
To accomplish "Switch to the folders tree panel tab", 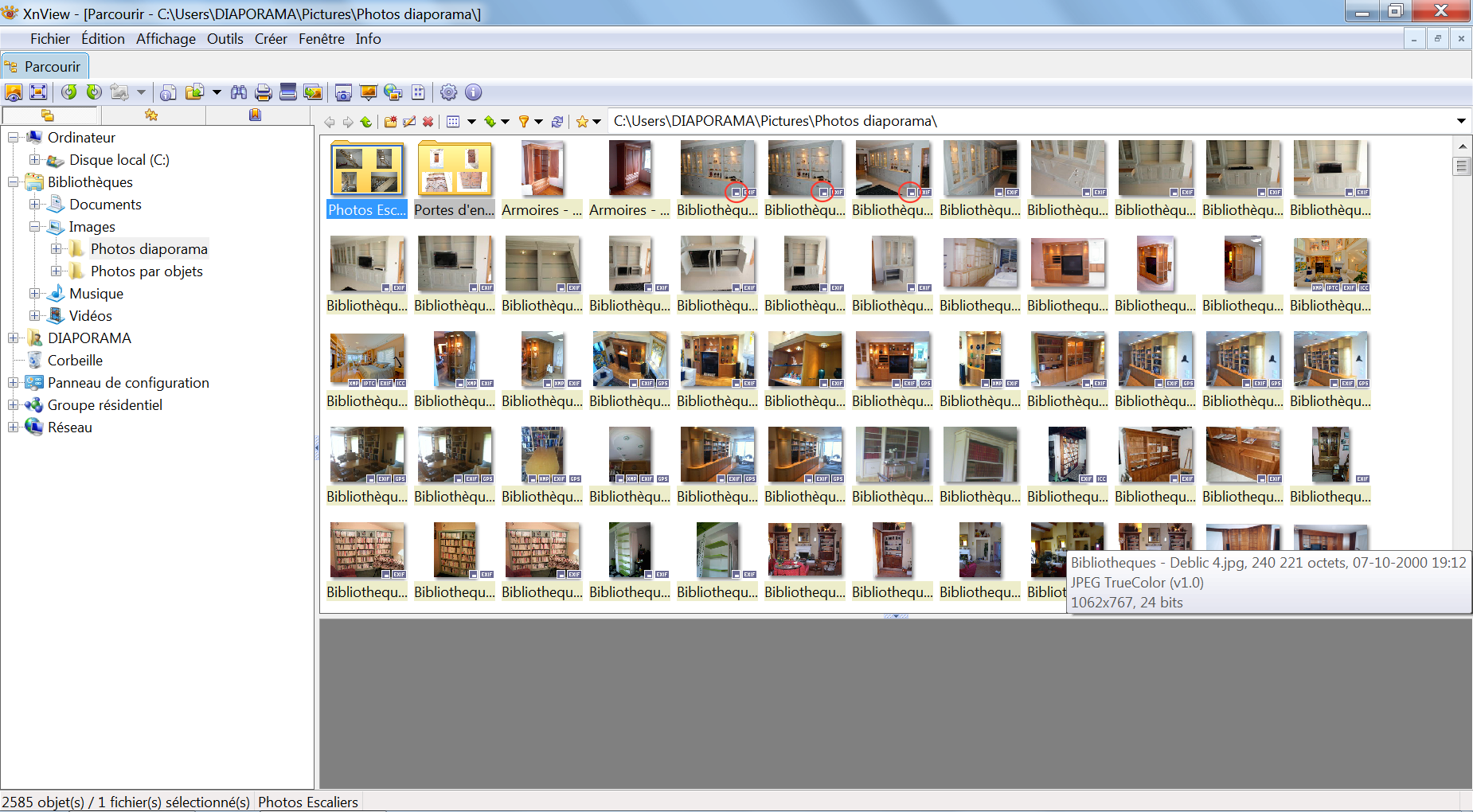I will point(48,115).
